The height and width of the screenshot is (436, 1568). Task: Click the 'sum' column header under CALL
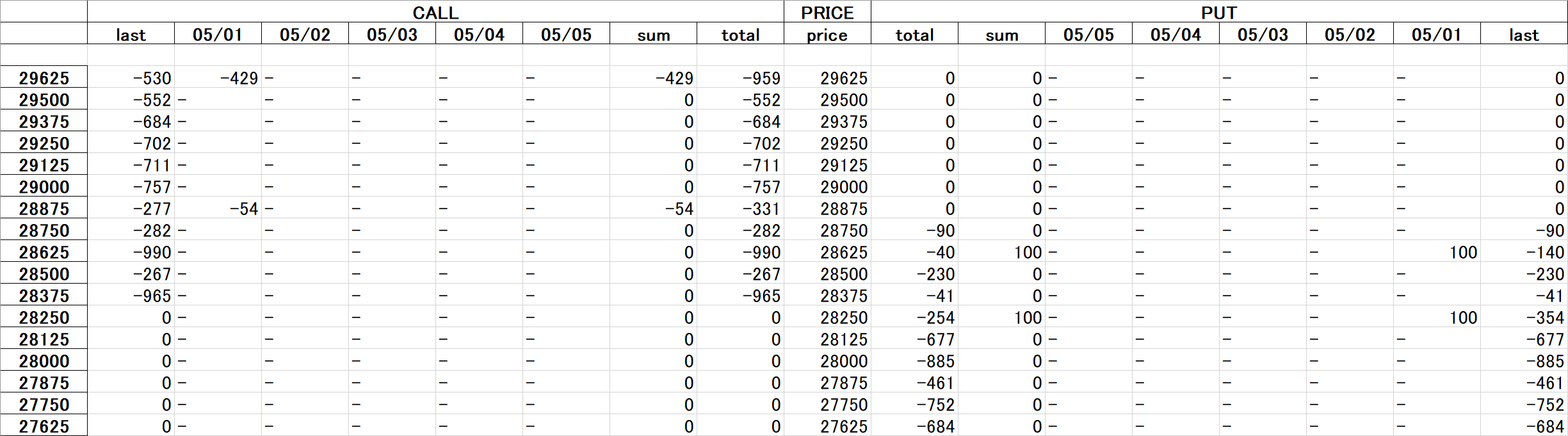click(653, 34)
